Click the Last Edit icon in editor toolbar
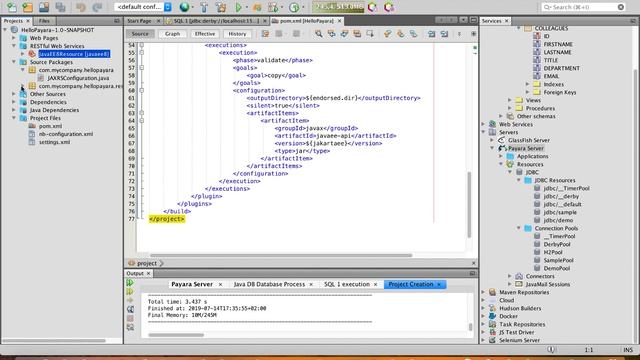The height and width of the screenshot is (360, 640). (265, 34)
